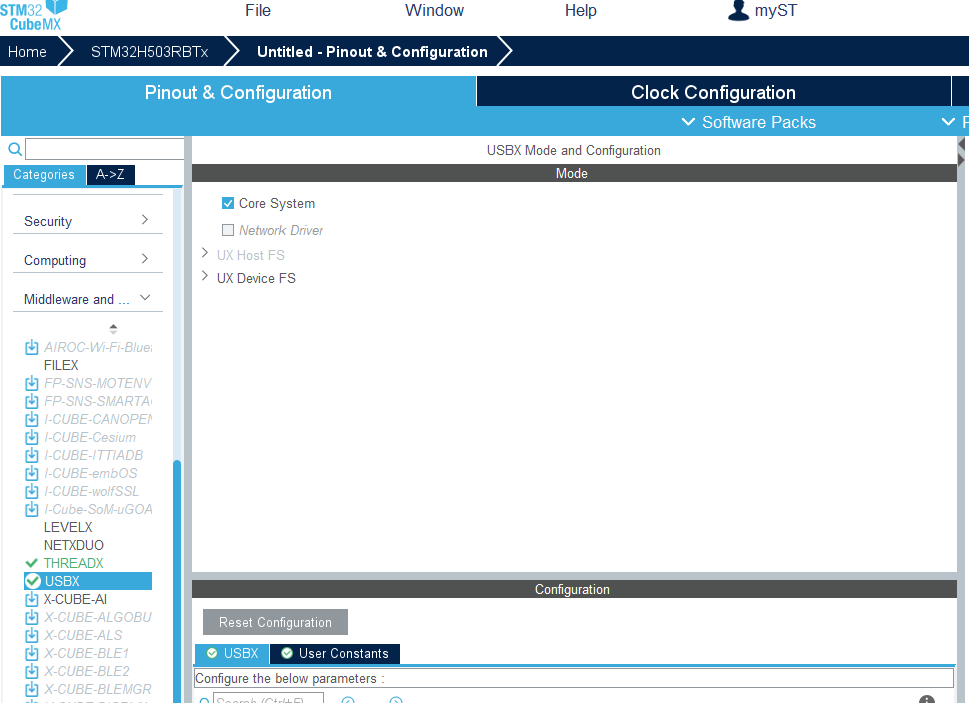Switch to Clock Configuration tab

[713, 92]
